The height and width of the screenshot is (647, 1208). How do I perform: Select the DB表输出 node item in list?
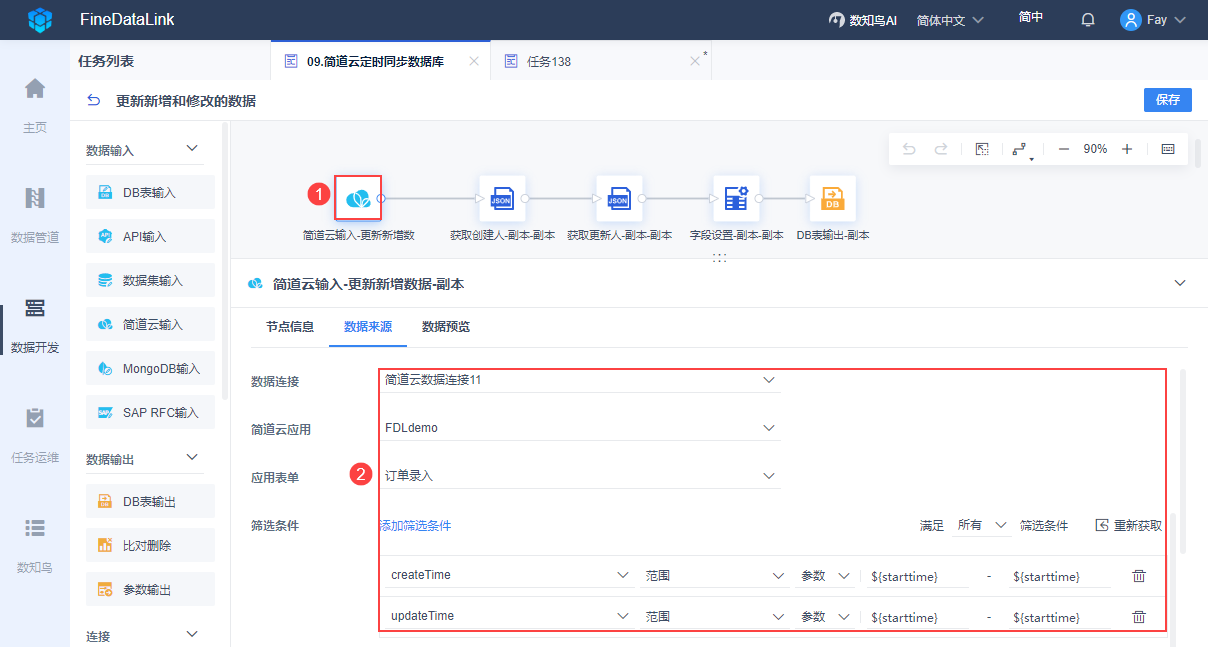150,501
